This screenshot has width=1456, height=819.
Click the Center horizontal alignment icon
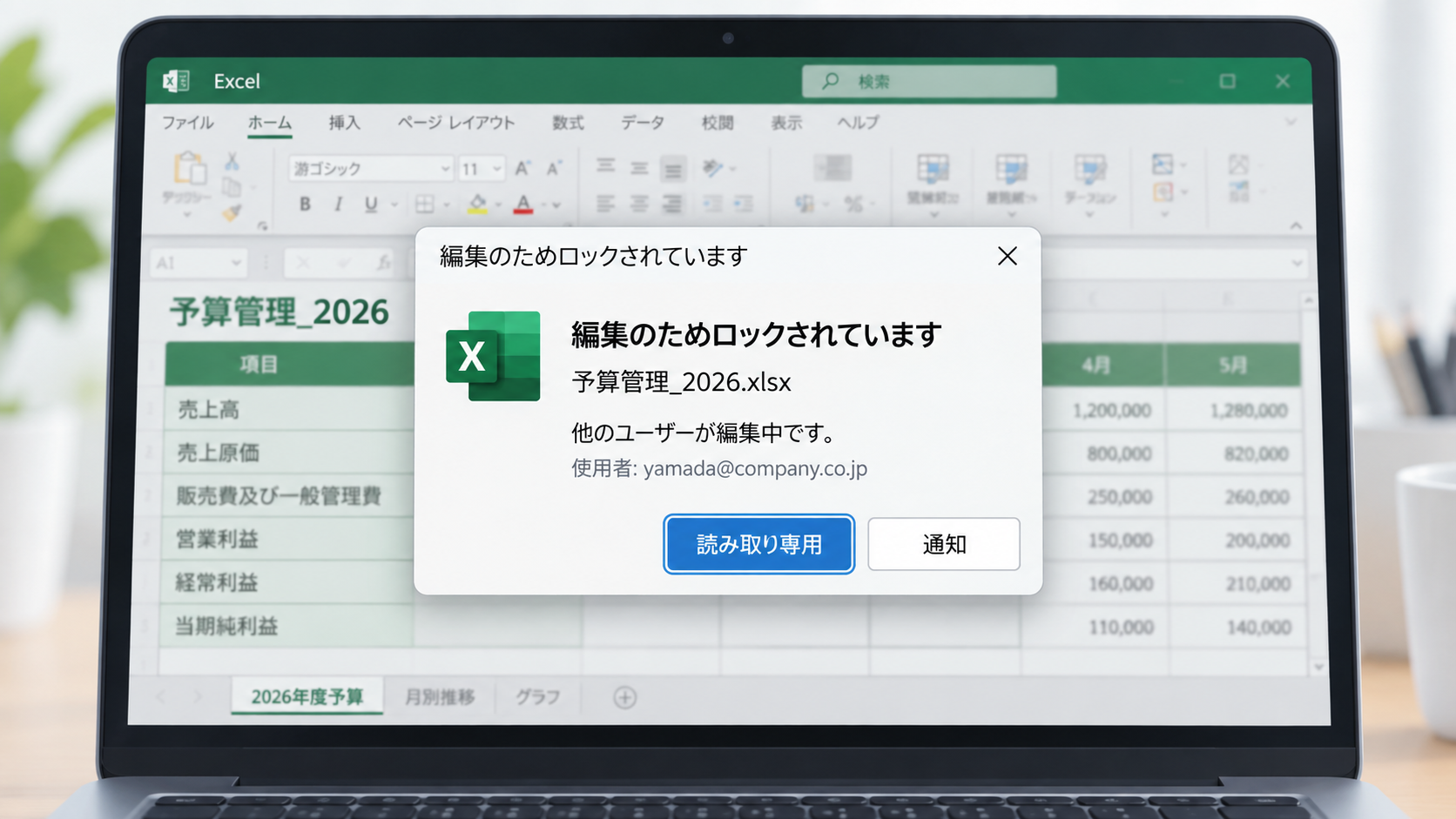pos(639,204)
